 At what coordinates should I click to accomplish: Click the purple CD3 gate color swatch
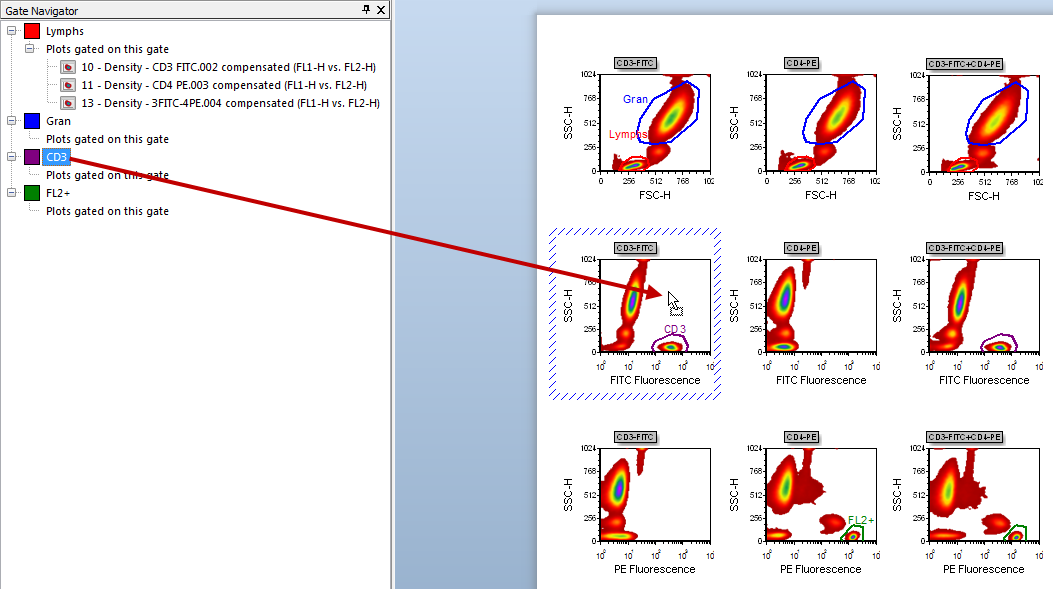click(x=32, y=157)
